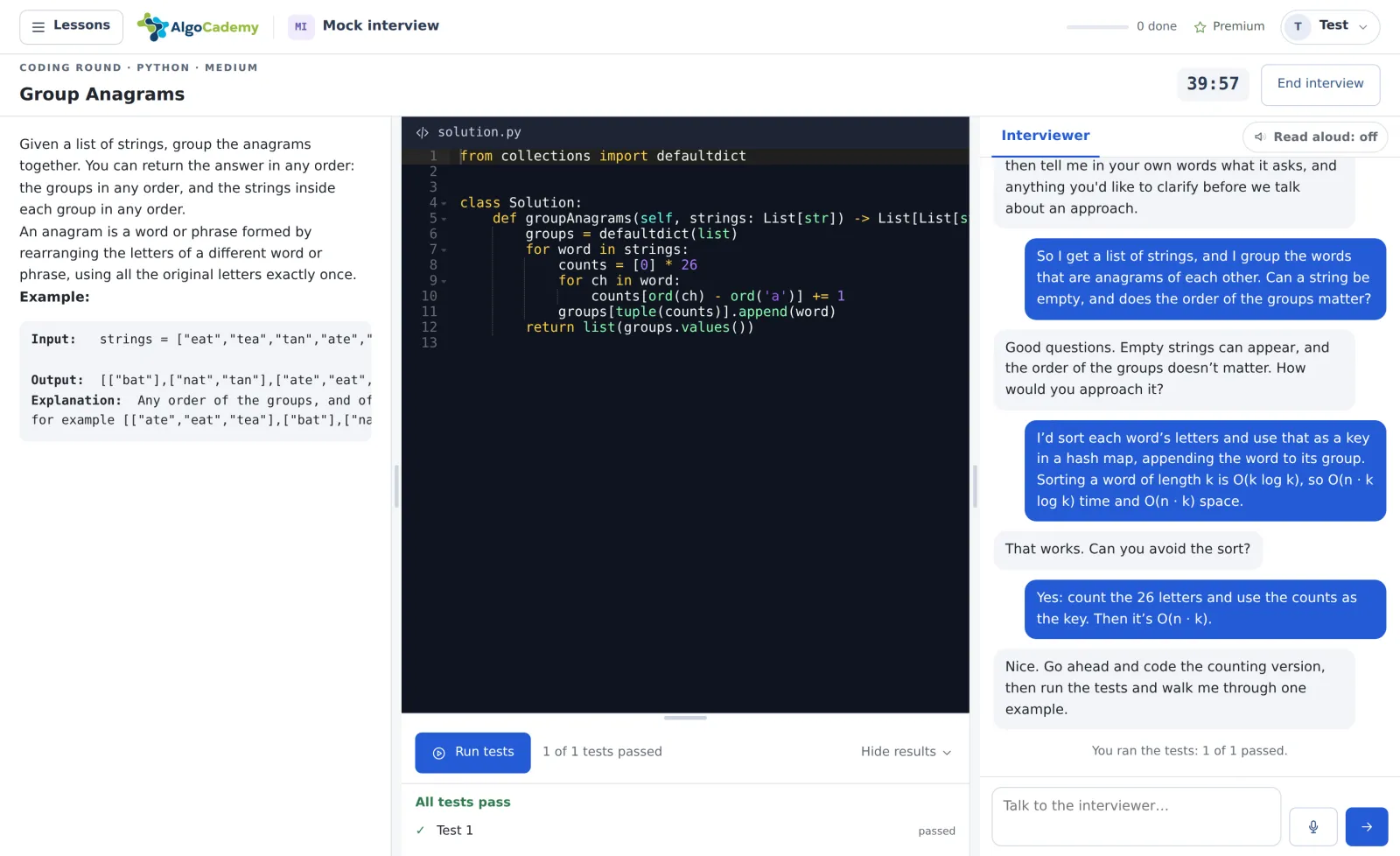Click the message about avoiding the sort

[1127, 550]
